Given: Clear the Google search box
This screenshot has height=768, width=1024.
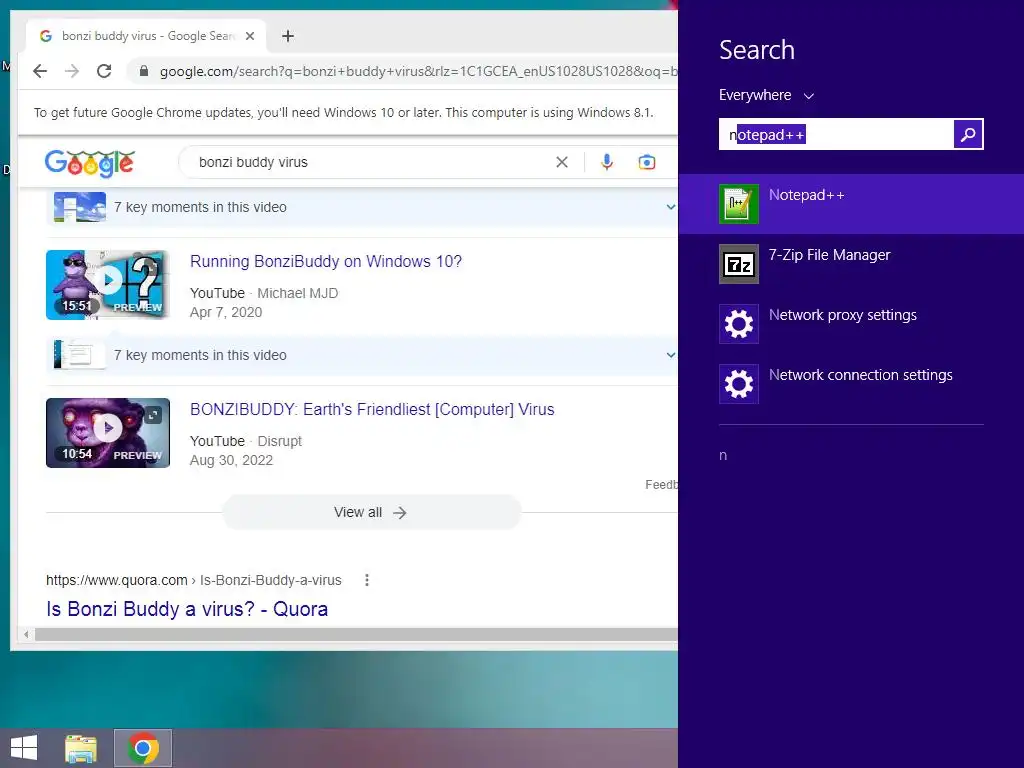Looking at the screenshot, I should tap(562, 162).
